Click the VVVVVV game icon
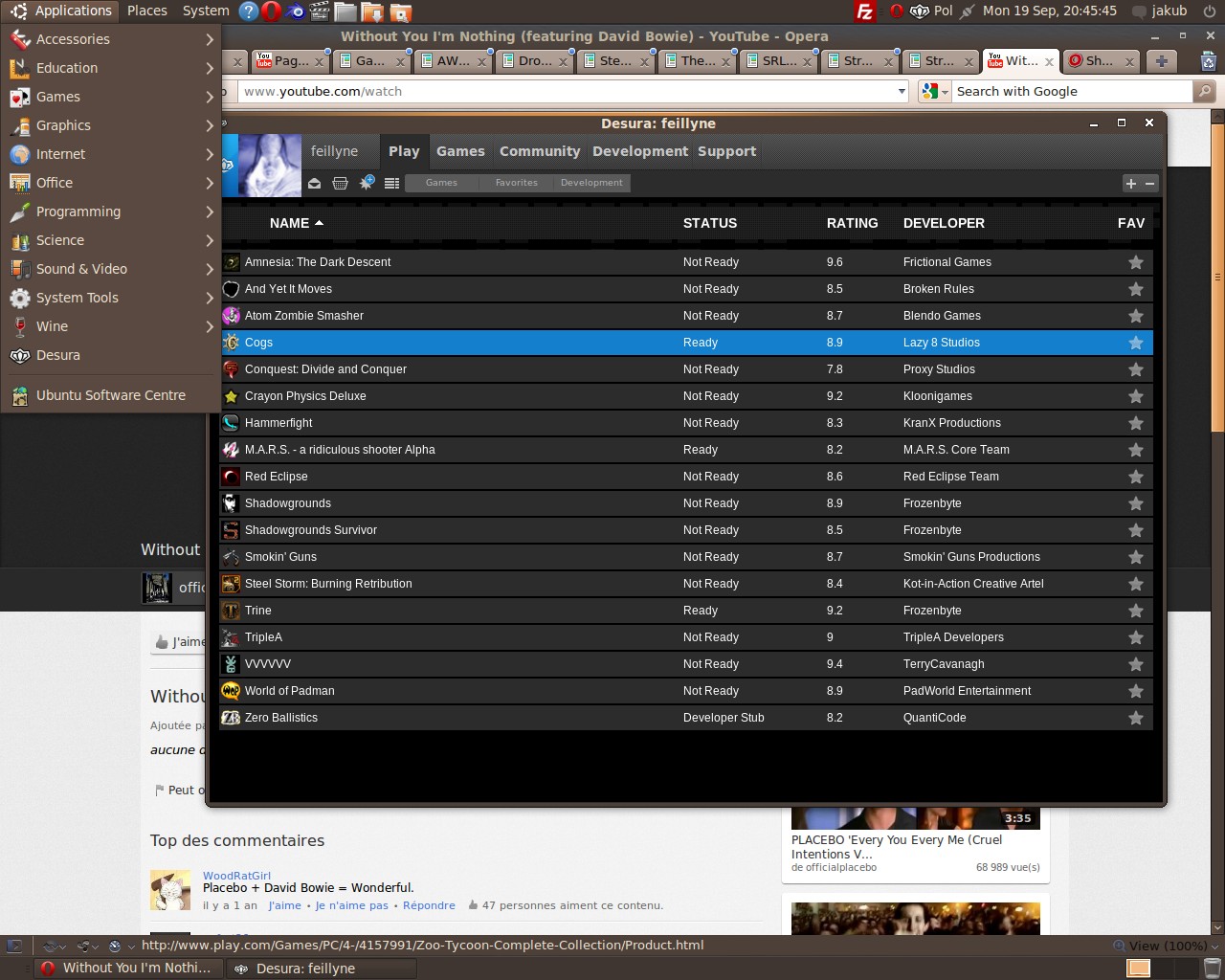 231,663
